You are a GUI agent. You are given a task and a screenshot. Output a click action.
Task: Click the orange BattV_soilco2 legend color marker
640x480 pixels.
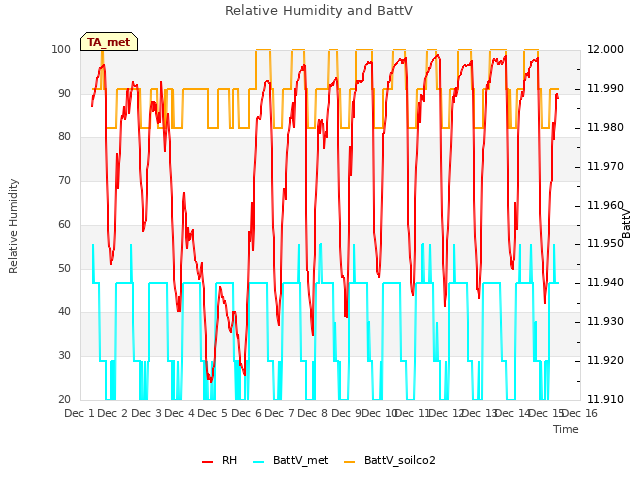point(349,462)
